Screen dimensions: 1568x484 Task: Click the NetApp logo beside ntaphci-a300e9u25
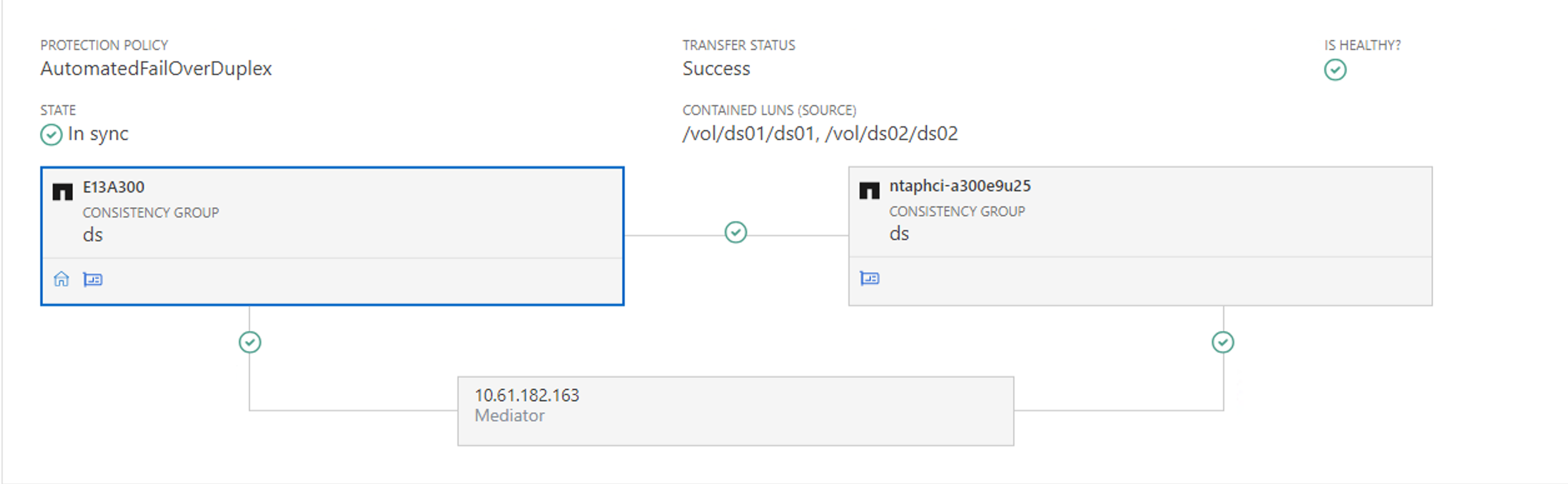pos(869,190)
